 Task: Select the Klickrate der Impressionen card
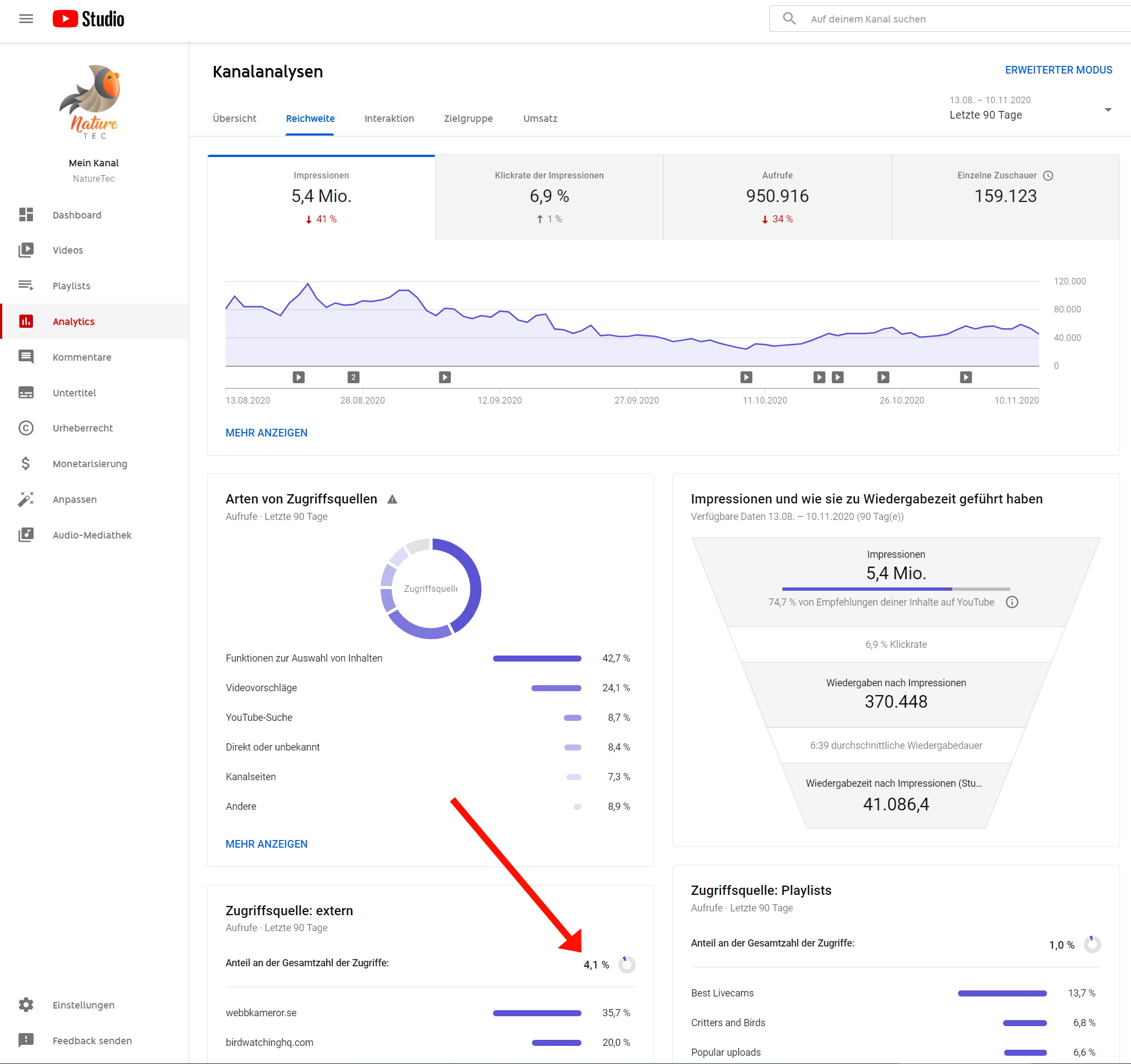pos(549,197)
